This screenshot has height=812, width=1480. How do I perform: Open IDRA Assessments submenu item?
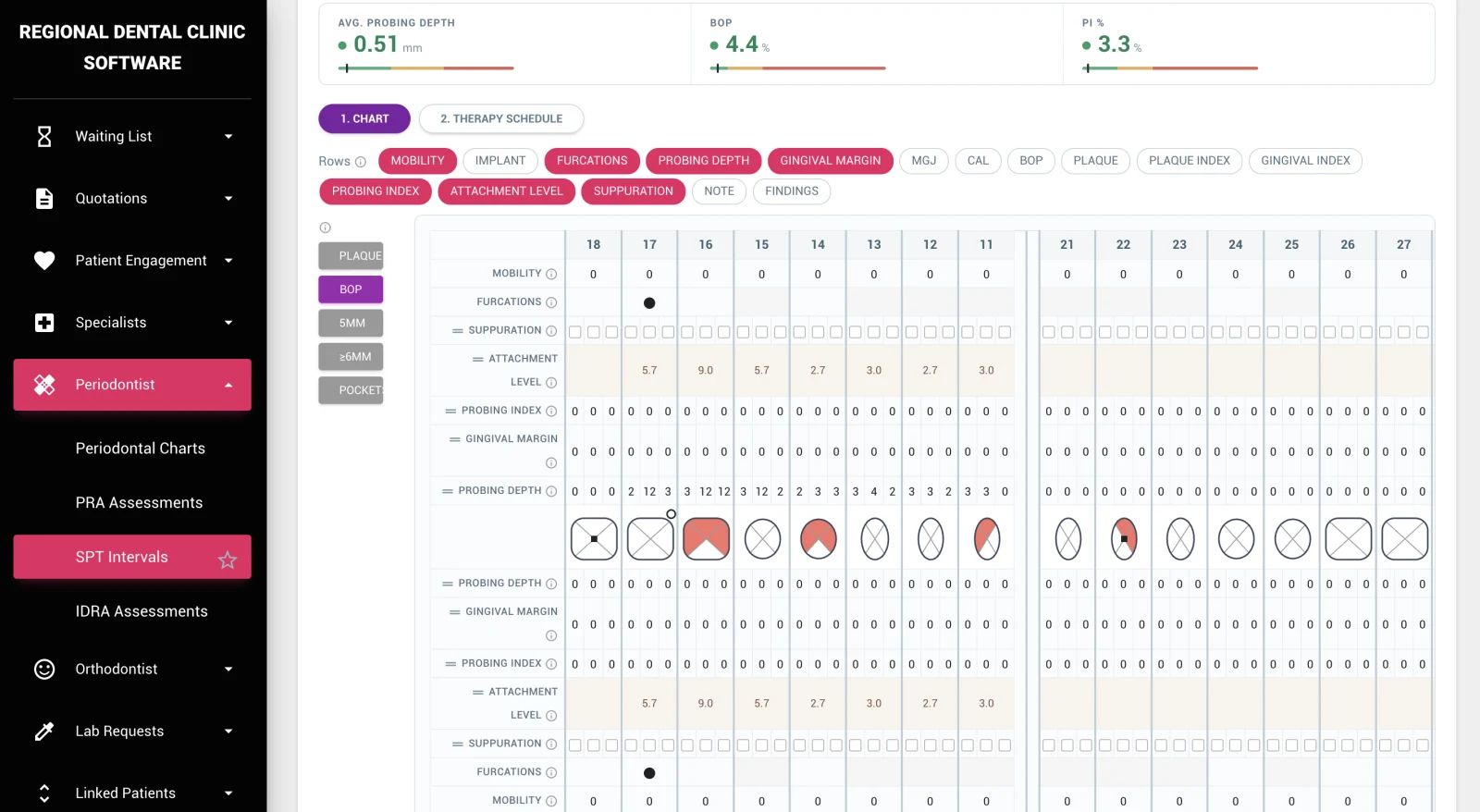pyautogui.click(x=142, y=611)
